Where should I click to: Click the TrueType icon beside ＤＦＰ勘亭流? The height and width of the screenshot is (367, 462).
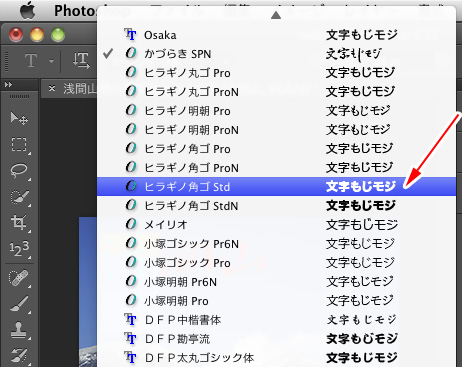[x=130, y=338]
